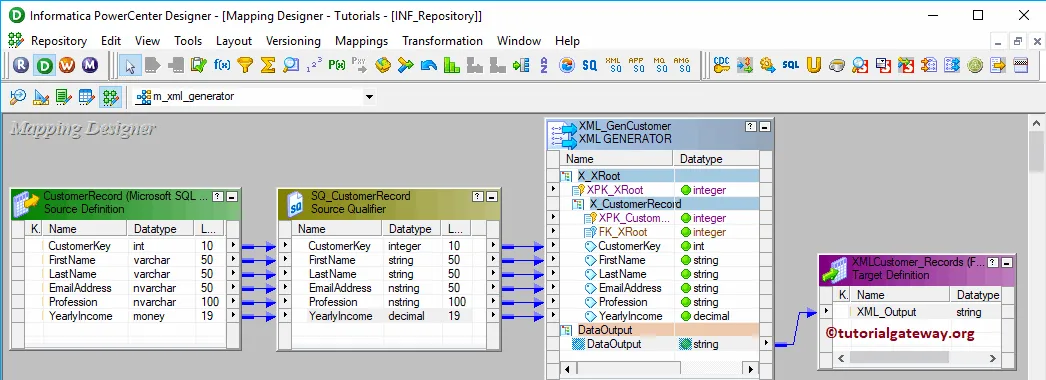Add an Expression f(x) transformation
Screen dimensions: 1046x380
point(222,65)
